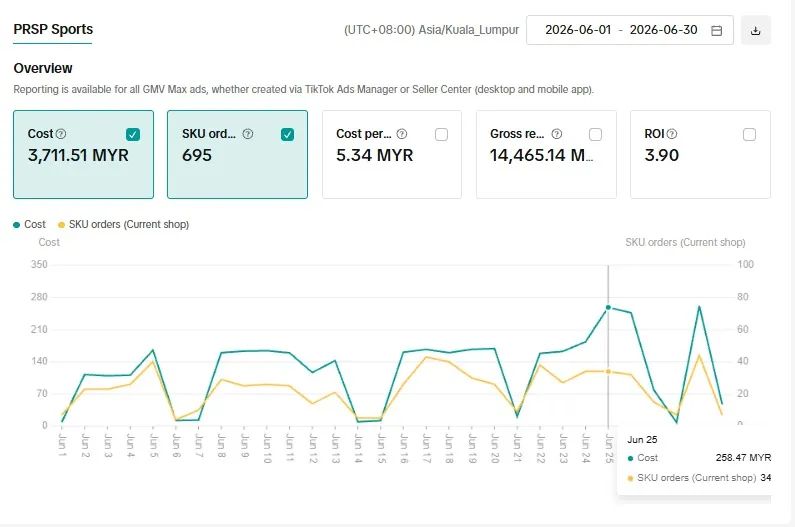Click the Jun 1 axis label
Image resolution: width=795 pixels, height=527 pixels.
coord(62,445)
